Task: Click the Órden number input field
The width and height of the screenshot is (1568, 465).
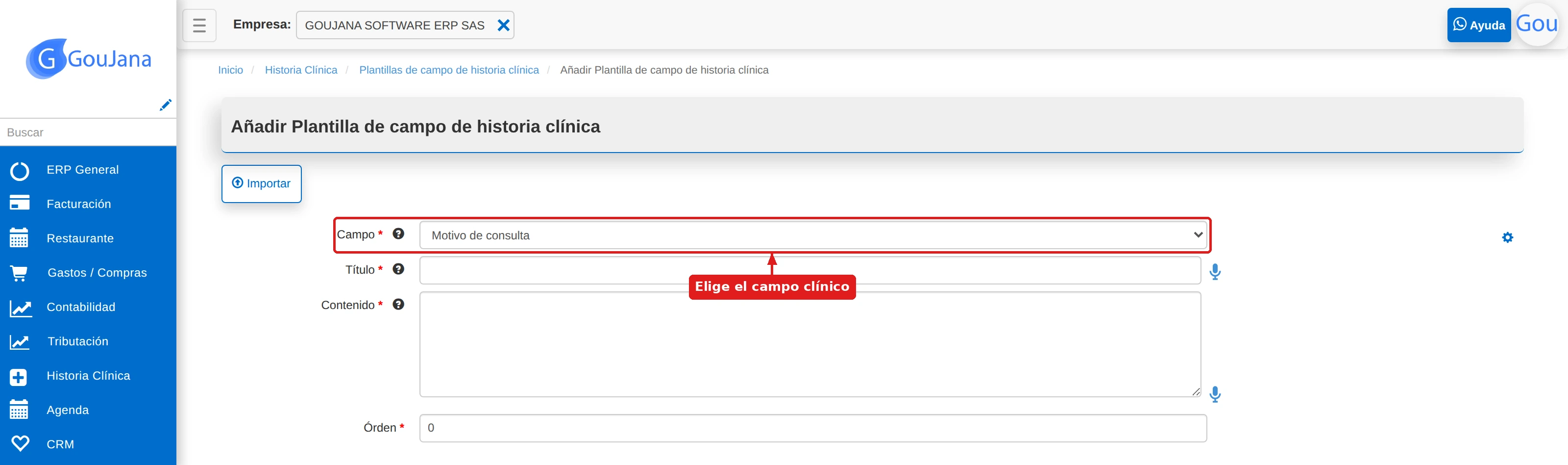Action: pyautogui.click(x=812, y=428)
